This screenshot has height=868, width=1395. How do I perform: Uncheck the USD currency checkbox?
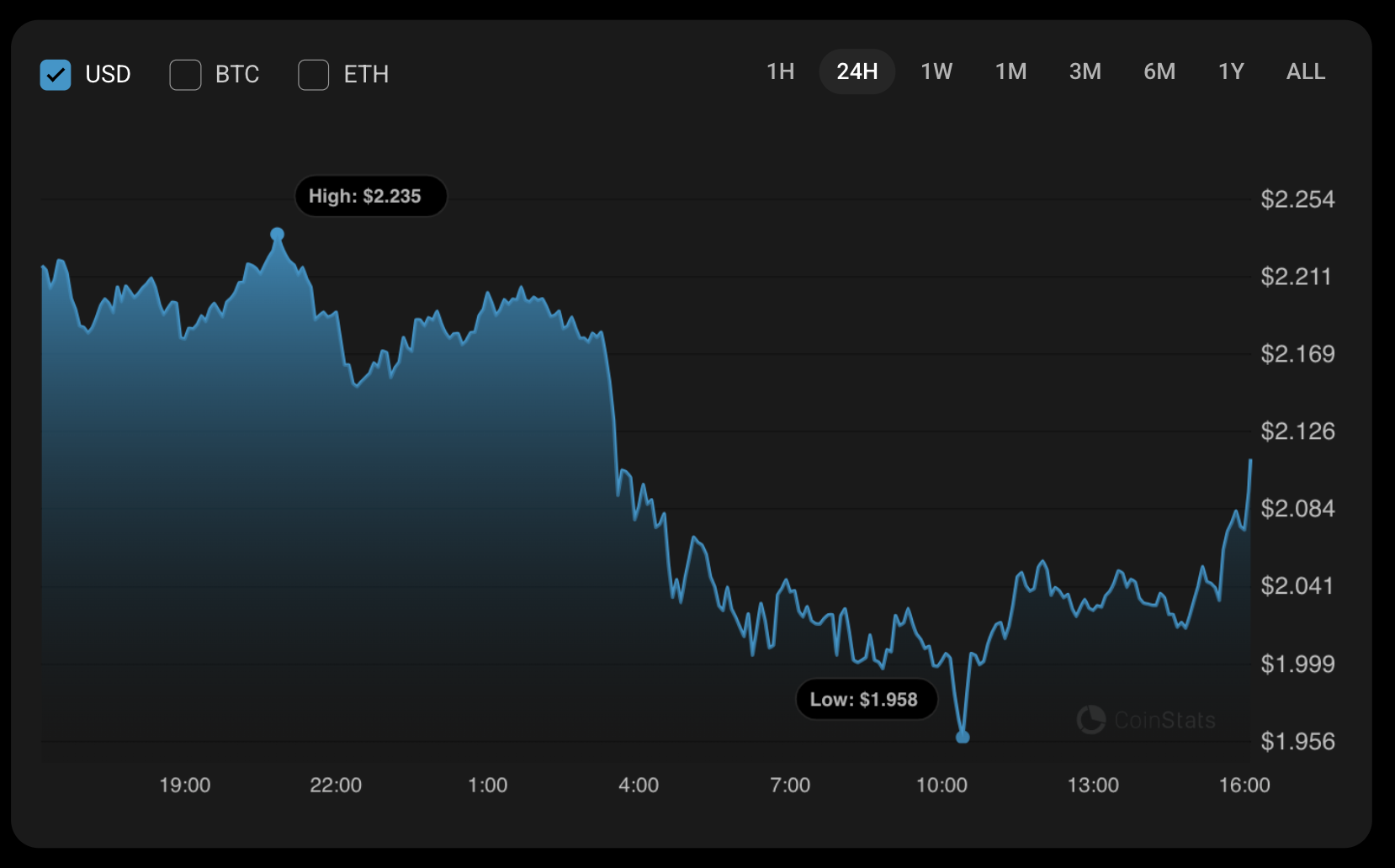tap(56, 75)
